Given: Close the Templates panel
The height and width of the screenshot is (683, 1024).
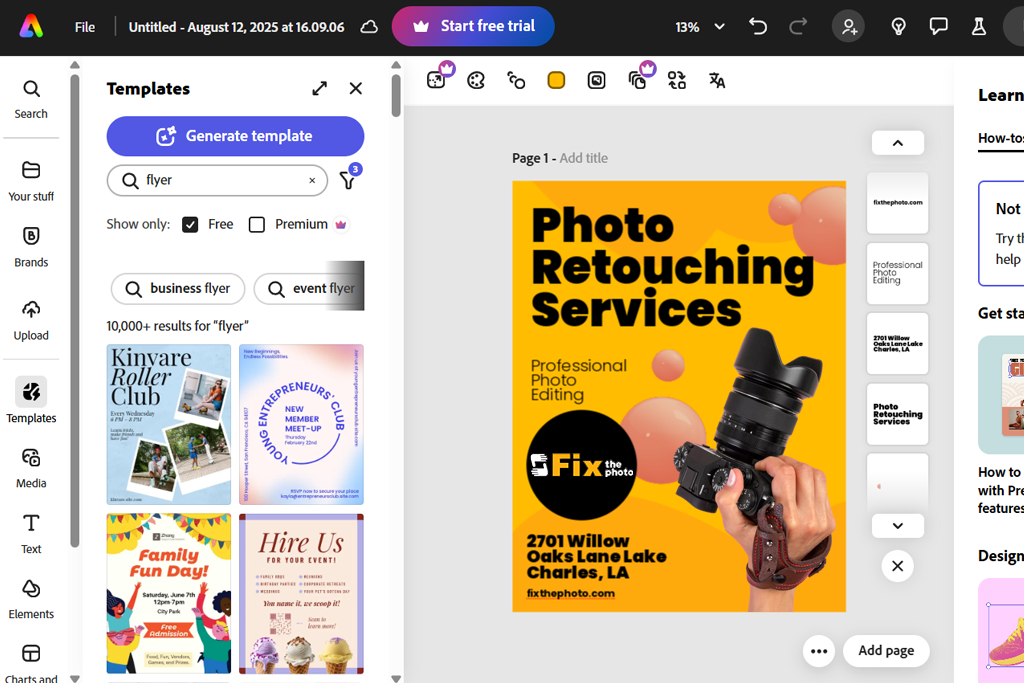Looking at the screenshot, I should pyautogui.click(x=355, y=88).
